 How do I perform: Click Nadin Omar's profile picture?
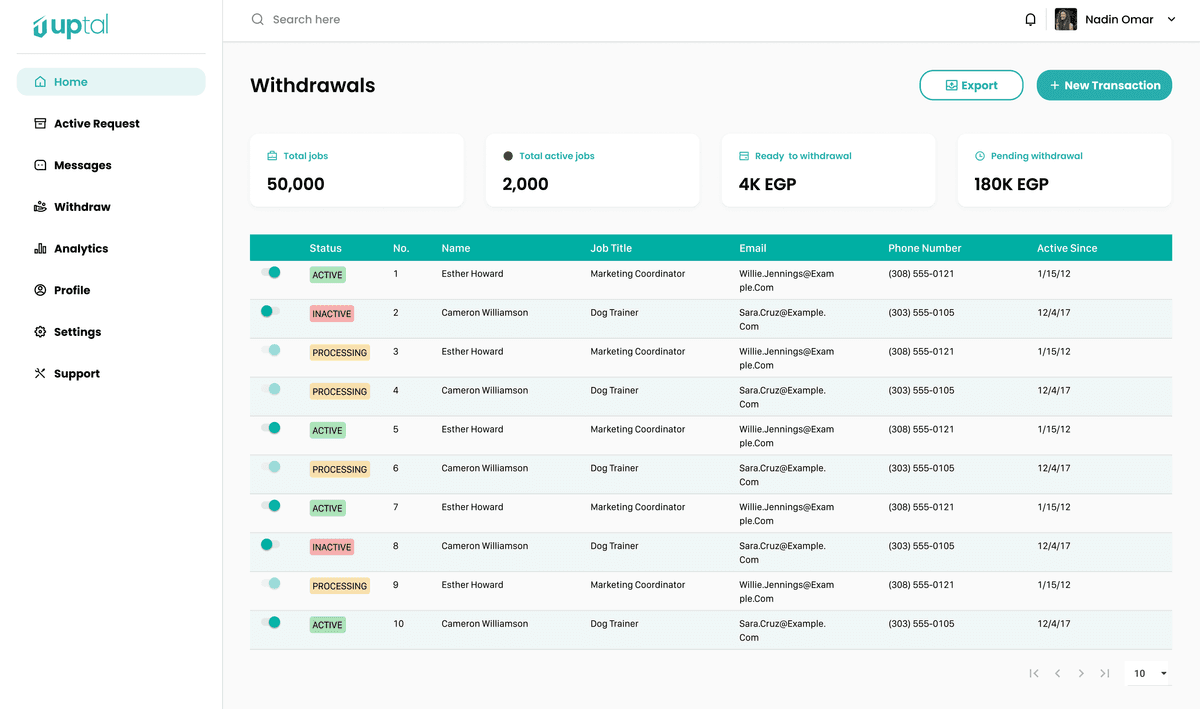(1065, 18)
